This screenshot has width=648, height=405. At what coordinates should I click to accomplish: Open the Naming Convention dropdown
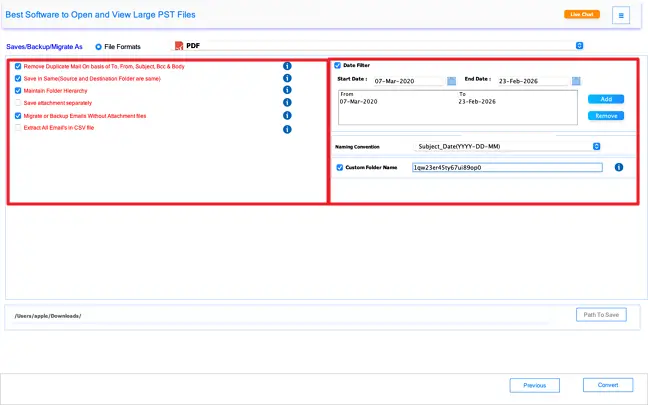tap(596, 146)
